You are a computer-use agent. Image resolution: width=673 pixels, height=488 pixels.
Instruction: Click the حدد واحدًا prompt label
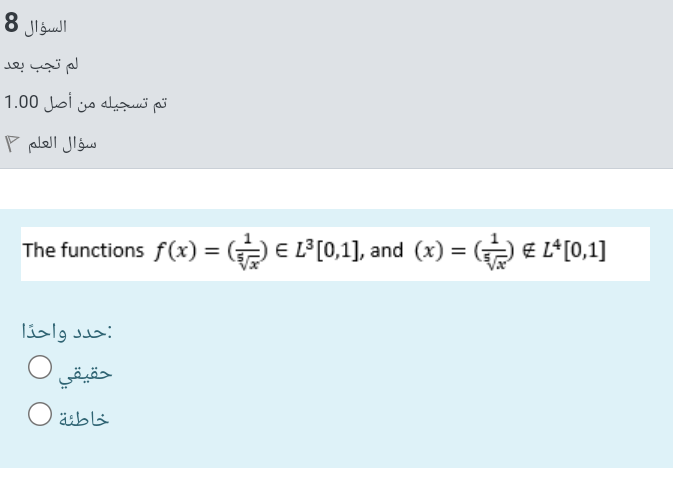coord(67,331)
